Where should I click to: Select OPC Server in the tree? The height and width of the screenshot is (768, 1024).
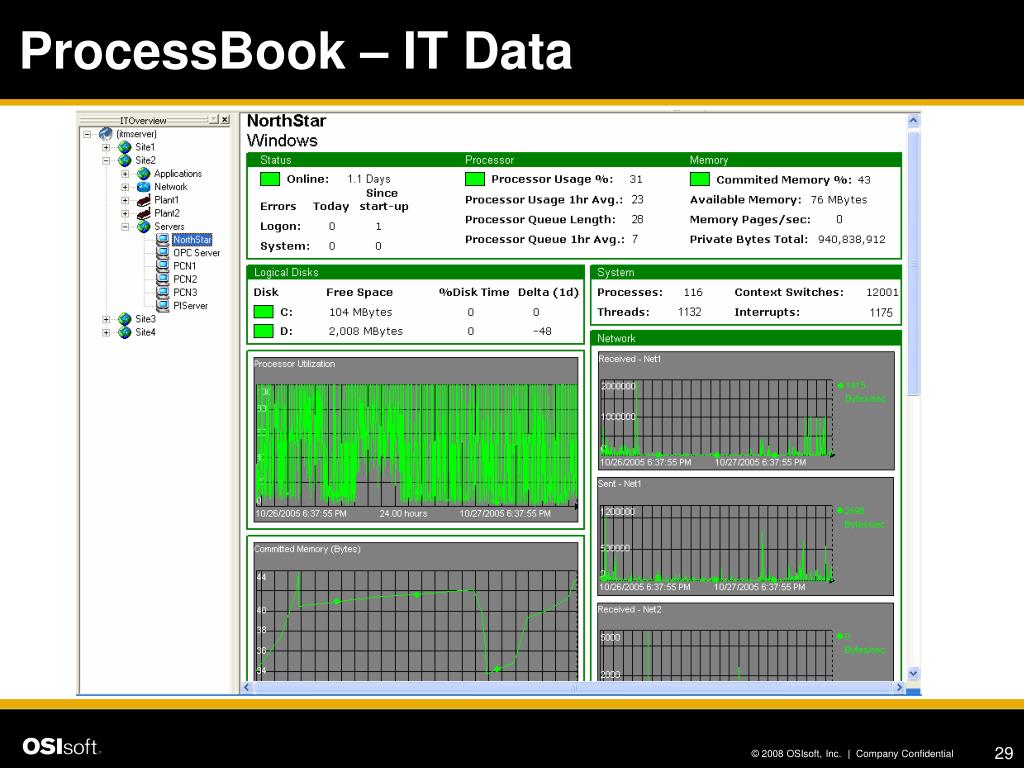click(x=197, y=253)
